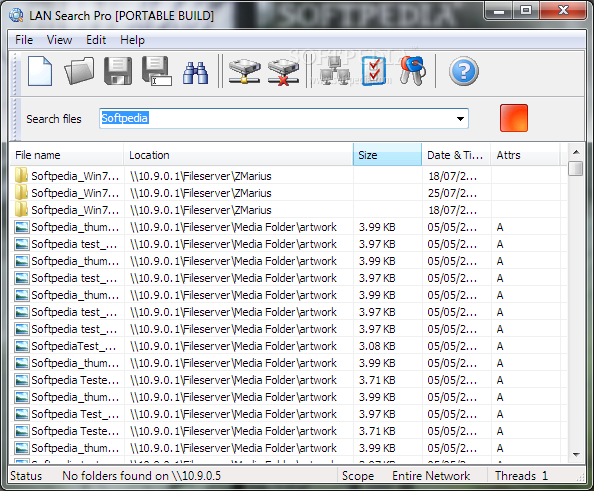Open help with the question mark icon
Viewport: 594px width, 491px height.
[x=464, y=71]
